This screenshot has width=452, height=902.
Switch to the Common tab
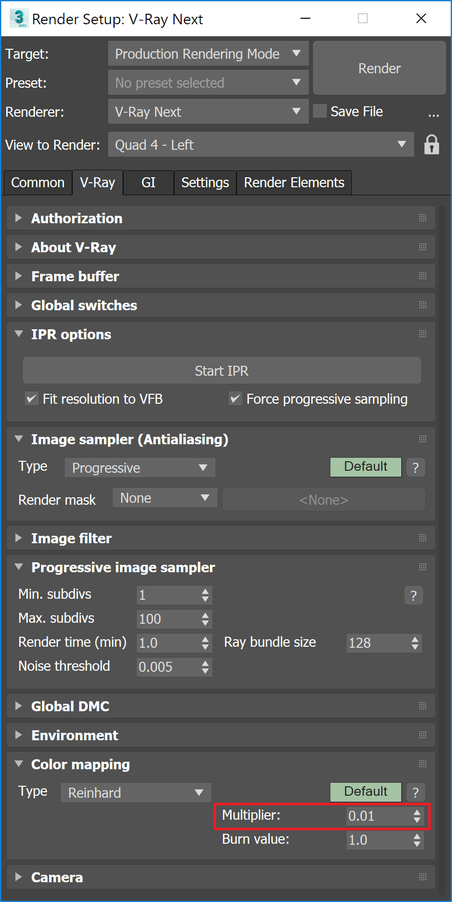pos(37,183)
